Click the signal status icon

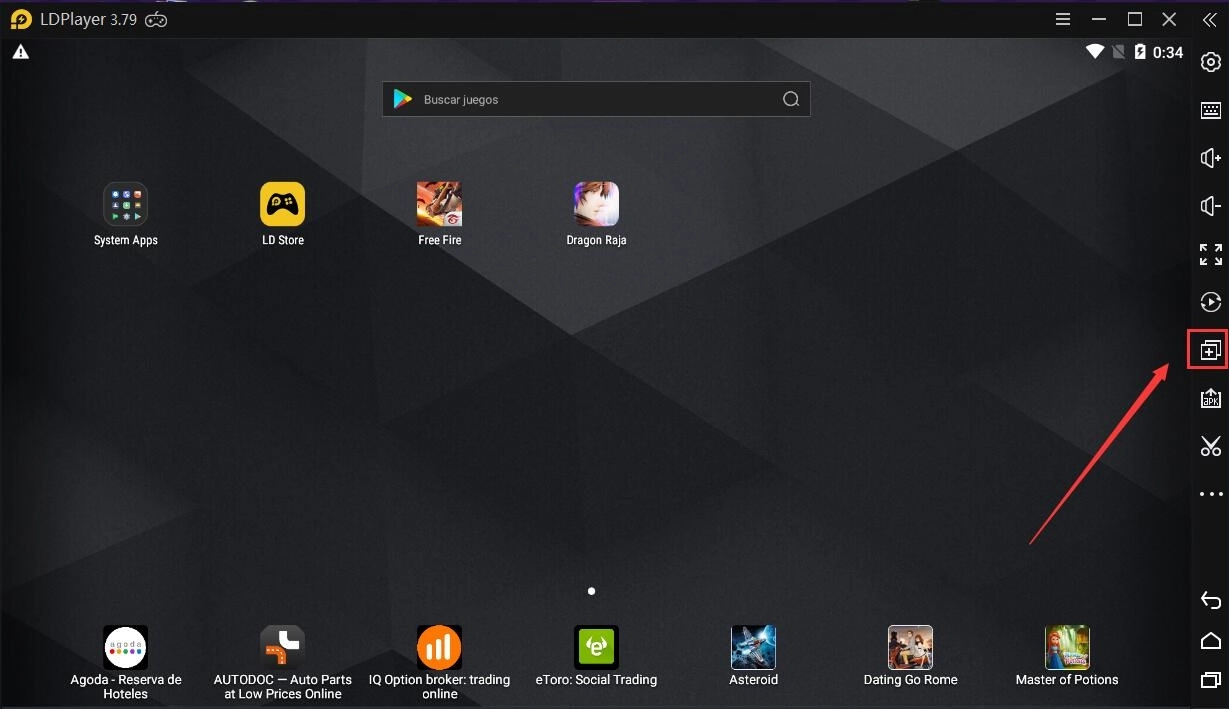1119,52
